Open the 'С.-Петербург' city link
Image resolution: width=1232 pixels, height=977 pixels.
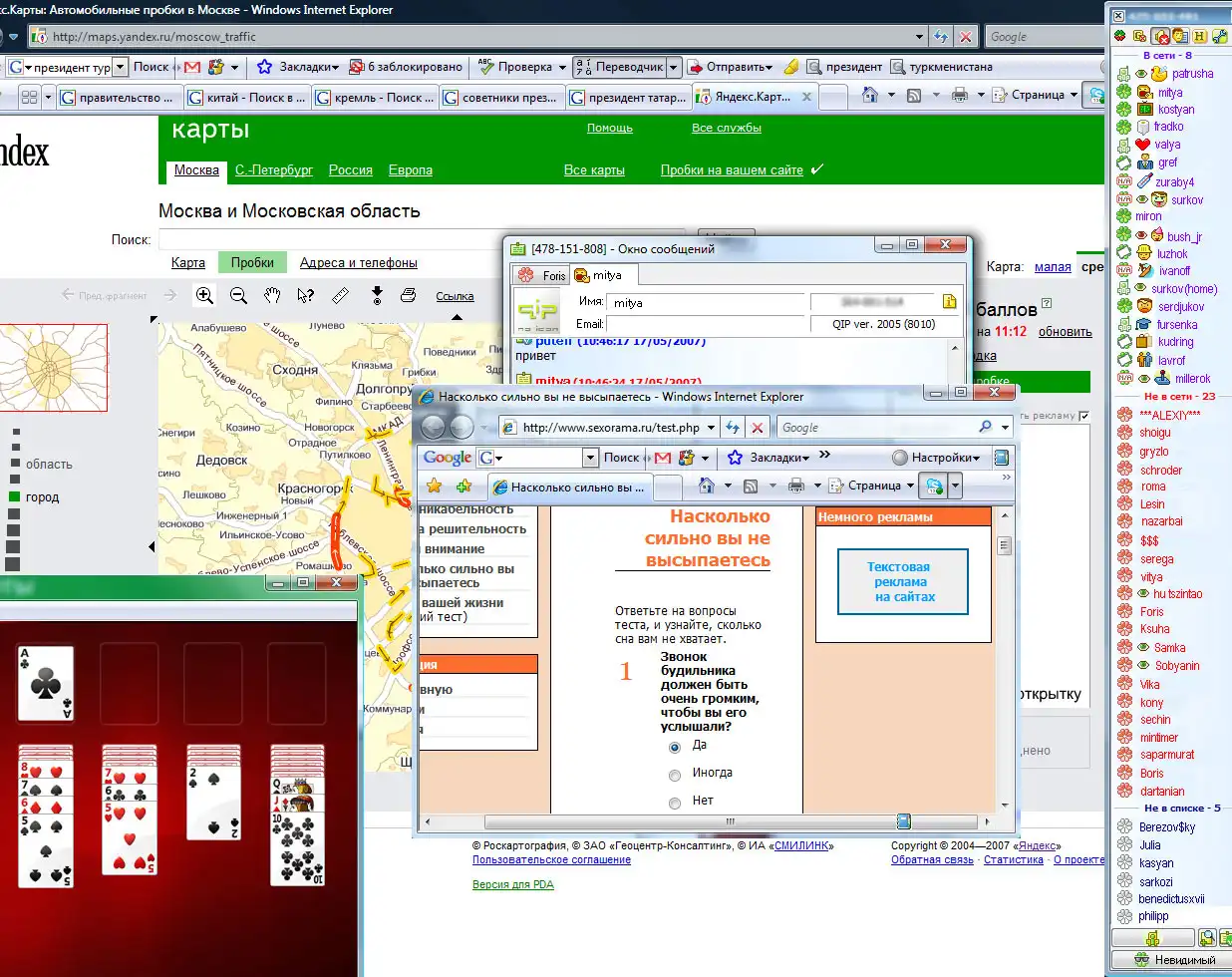coord(273,170)
